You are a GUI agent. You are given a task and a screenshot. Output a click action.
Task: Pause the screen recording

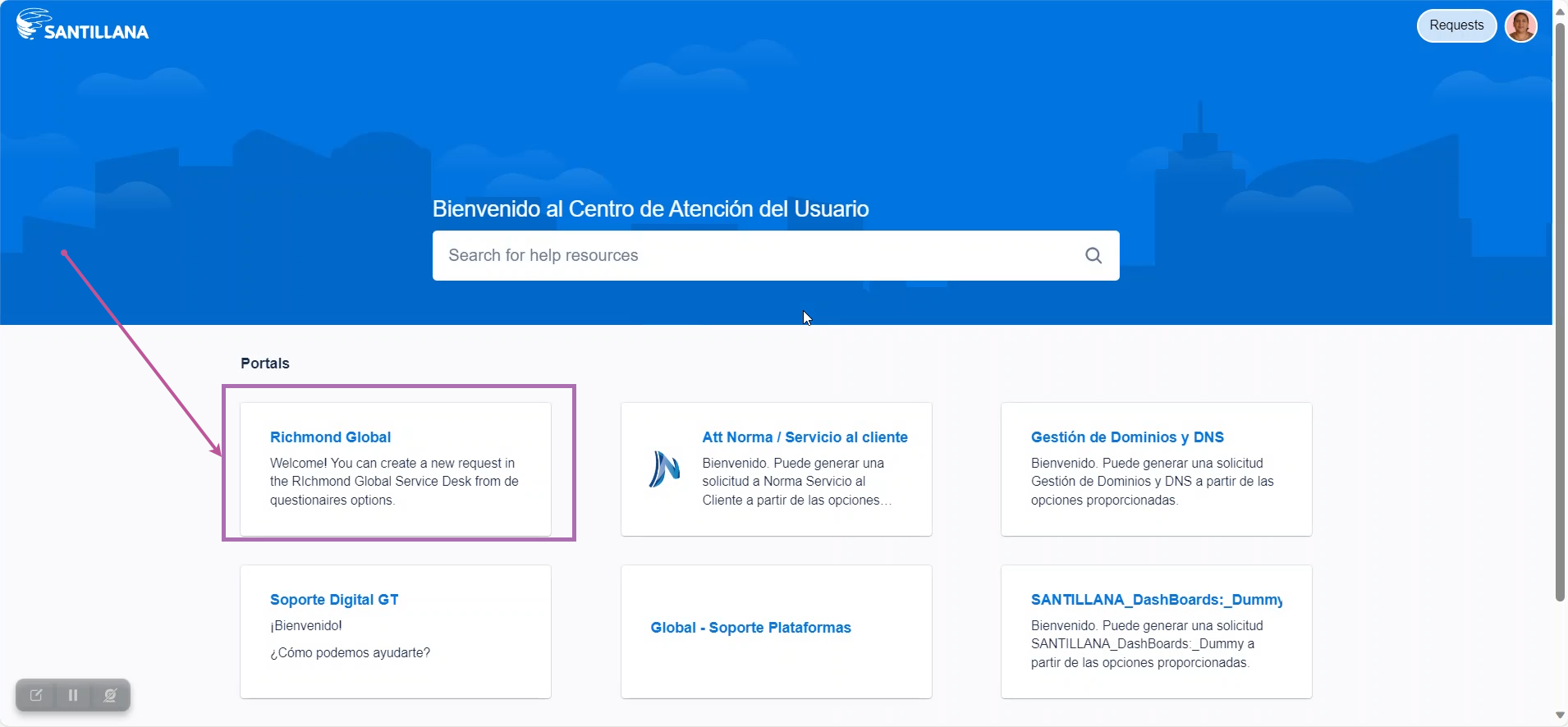click(73, 695)
